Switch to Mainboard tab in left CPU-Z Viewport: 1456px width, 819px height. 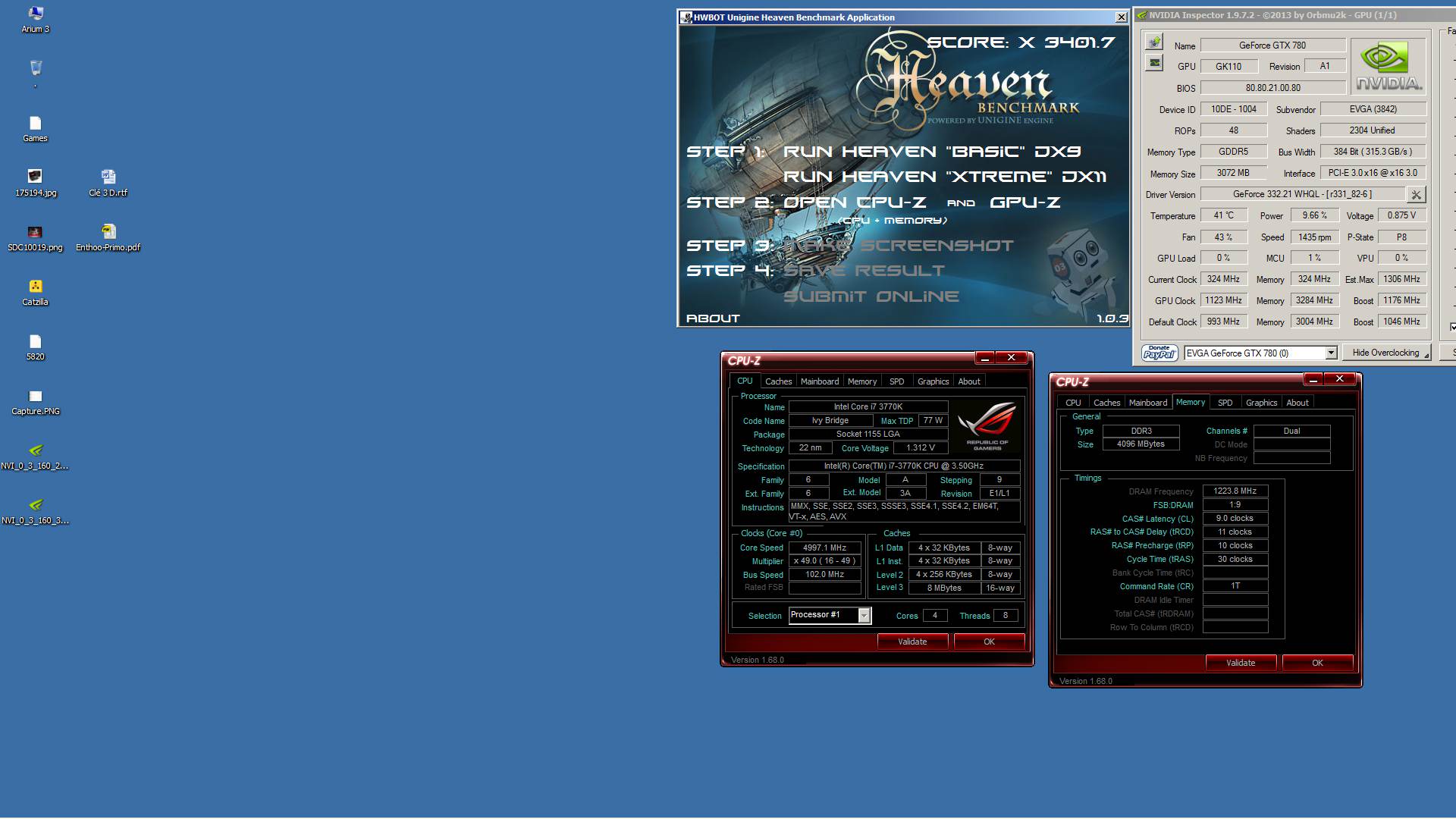point(820,381)
